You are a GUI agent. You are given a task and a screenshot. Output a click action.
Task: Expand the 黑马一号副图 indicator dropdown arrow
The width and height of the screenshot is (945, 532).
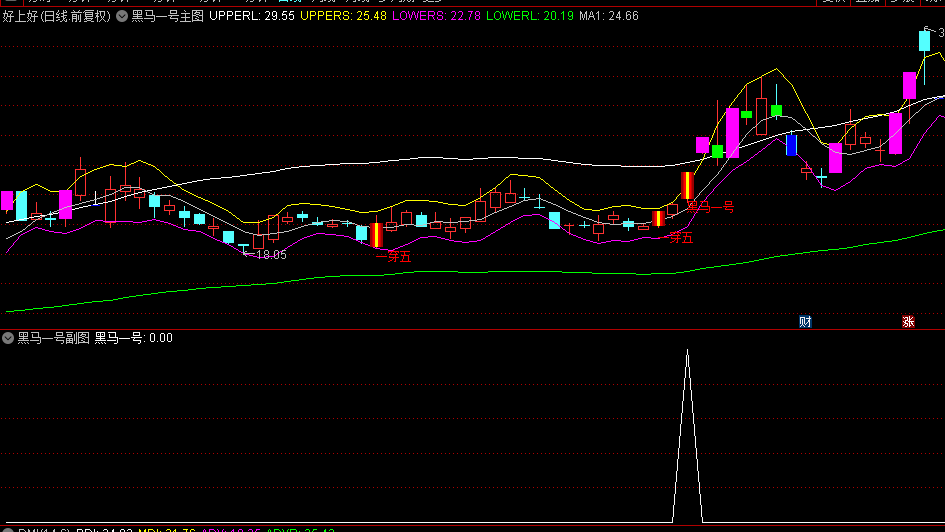point(8,338)
